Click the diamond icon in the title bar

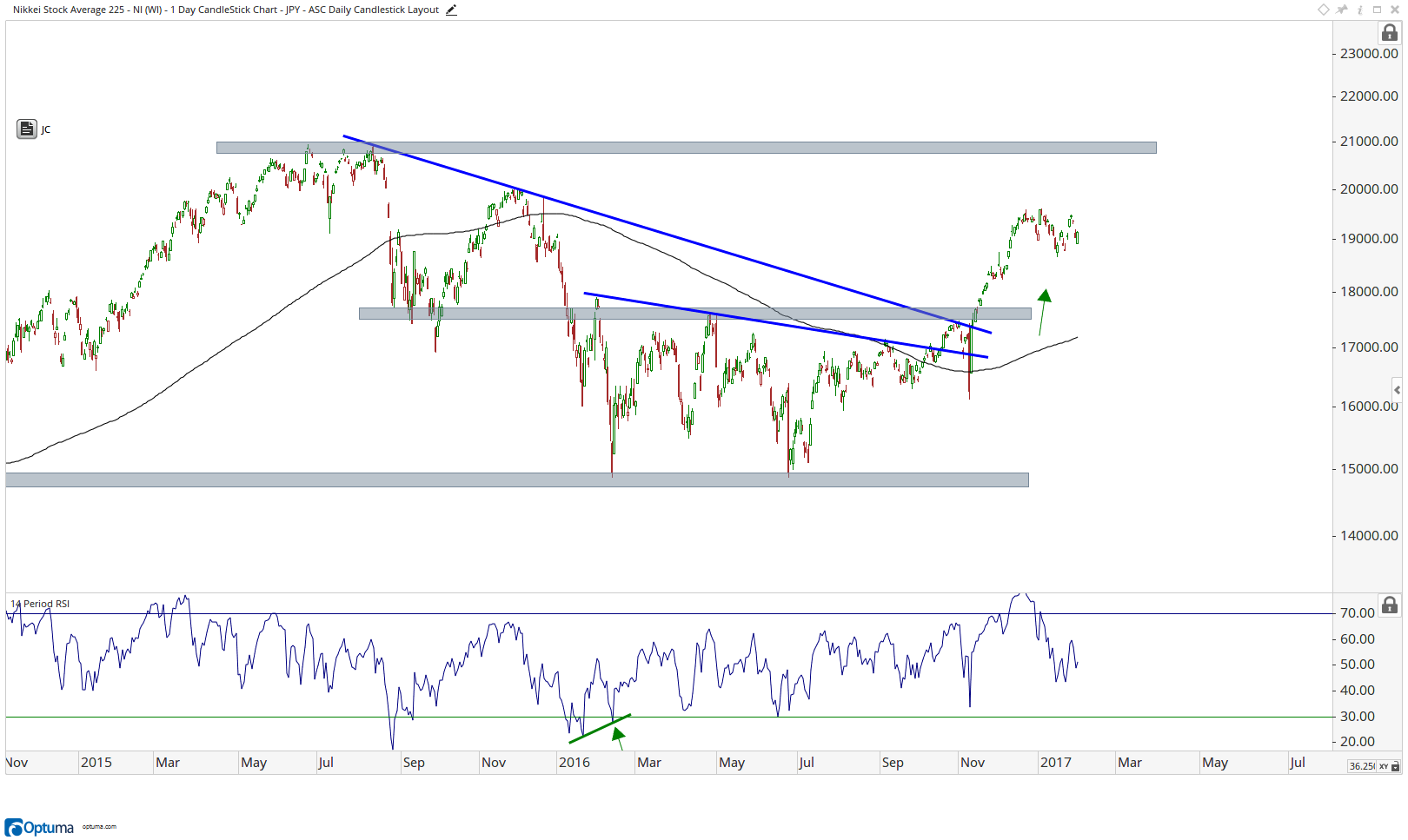(1324, 10)
